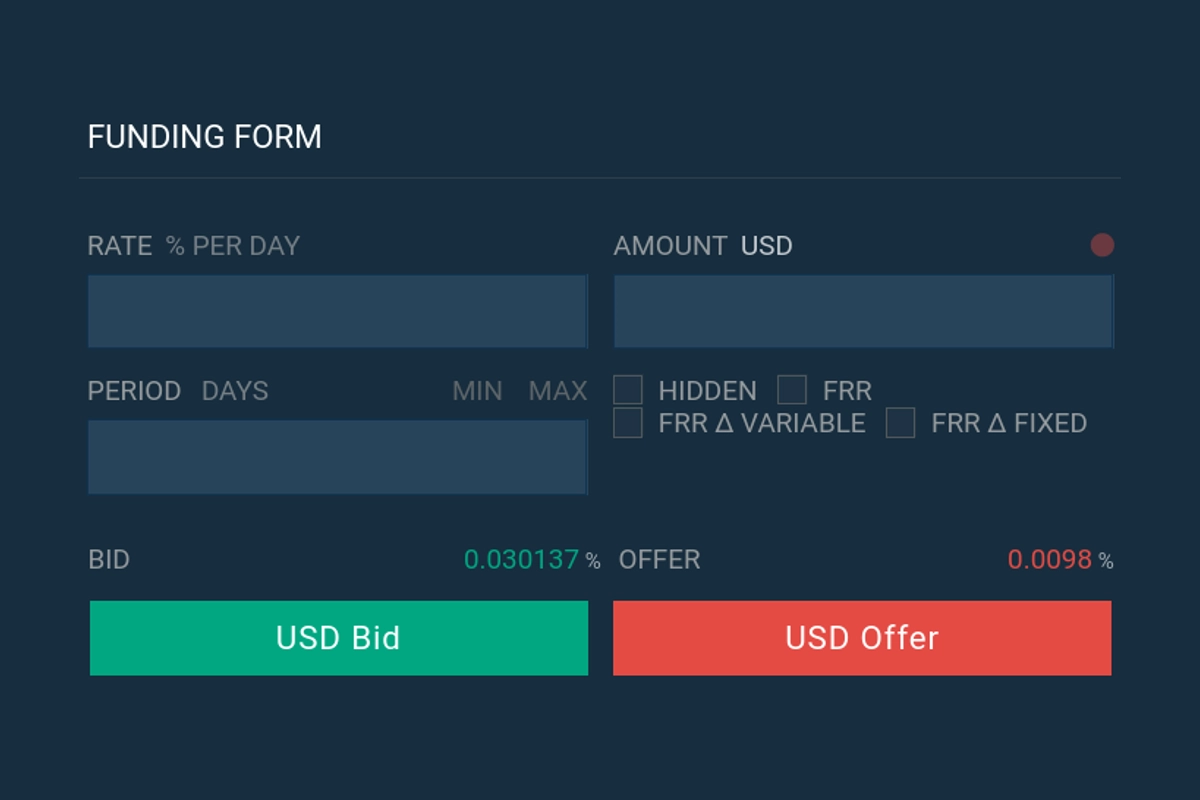Viewport: 1200px width, 800px height.
Task: Click the green bid rate 0.030137
Action: click(522, 560)
